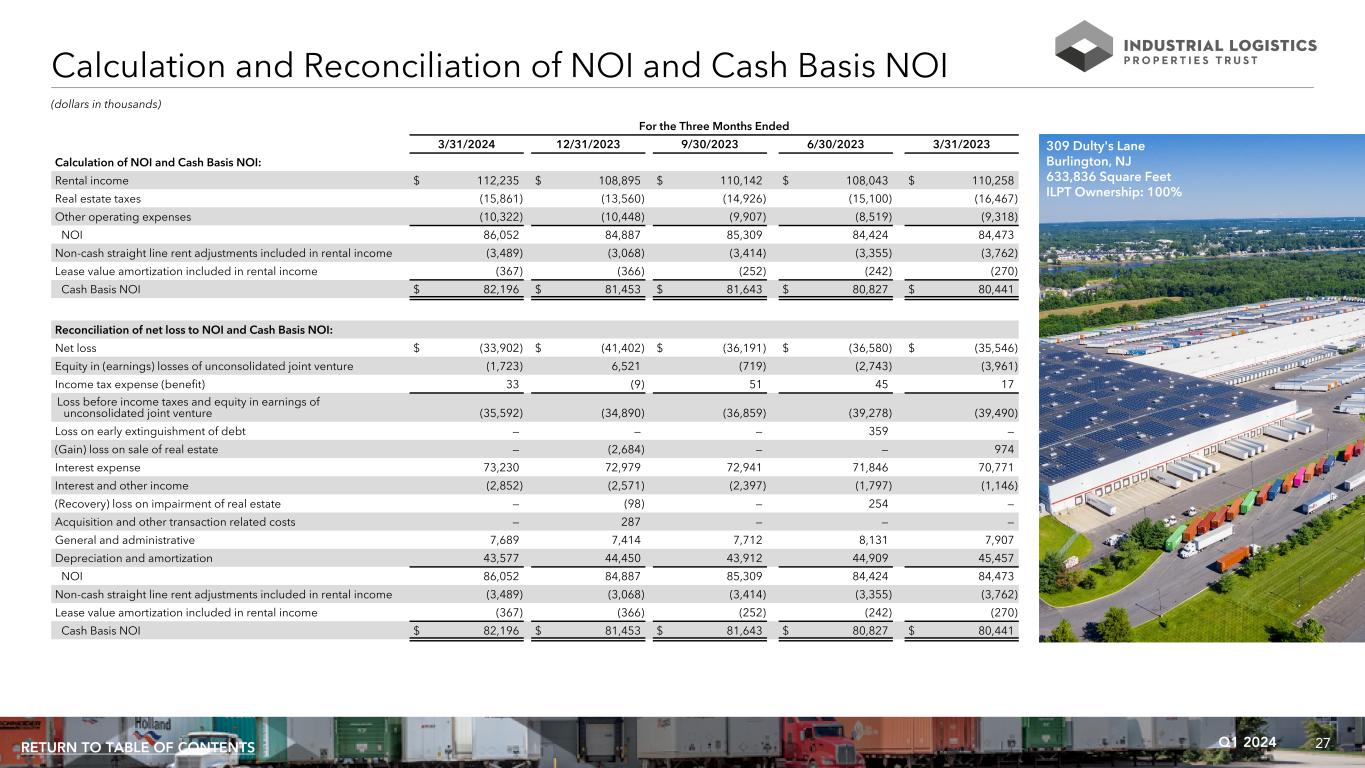
Task: Click the 6/30/2023 column header
Action: (x=836, y=144)
